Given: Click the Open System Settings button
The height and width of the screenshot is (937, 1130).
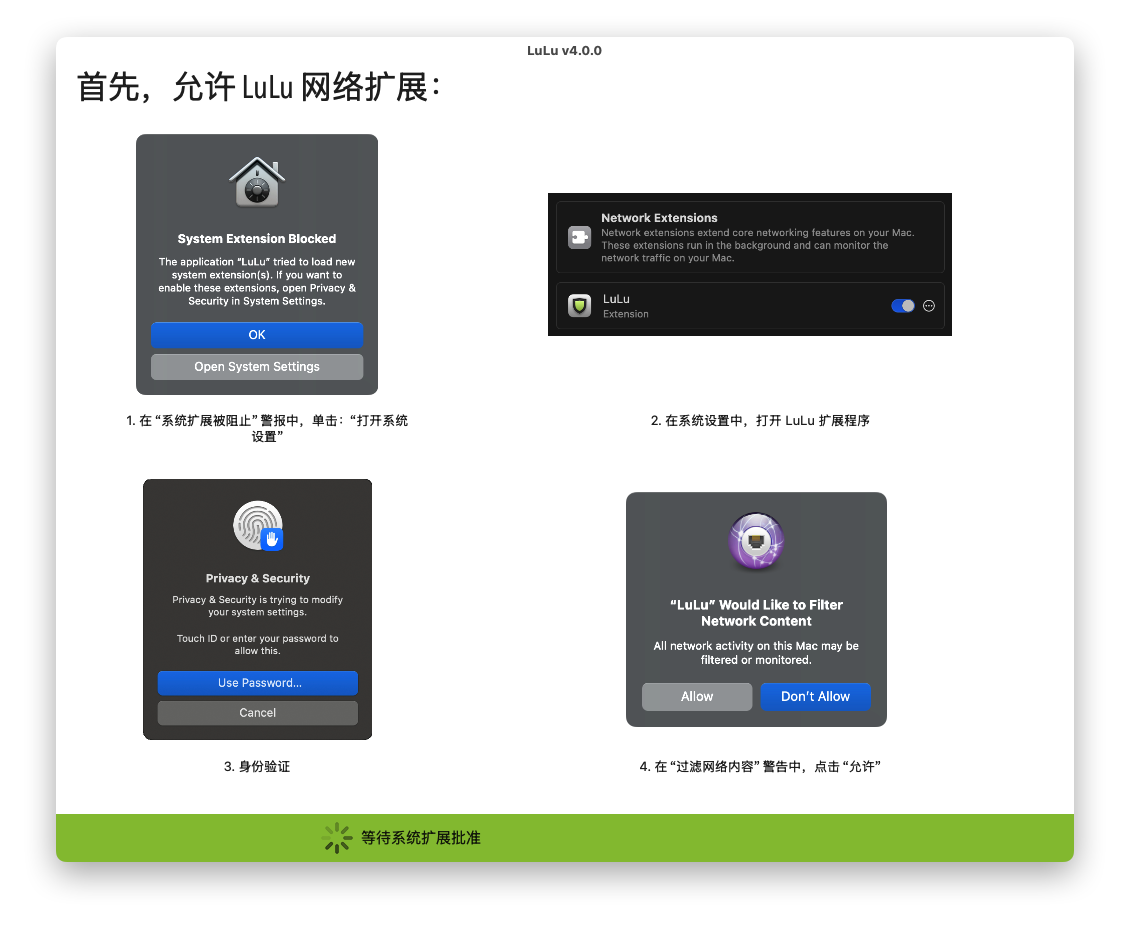Looking at the screenshot, I should click(257, 366).
